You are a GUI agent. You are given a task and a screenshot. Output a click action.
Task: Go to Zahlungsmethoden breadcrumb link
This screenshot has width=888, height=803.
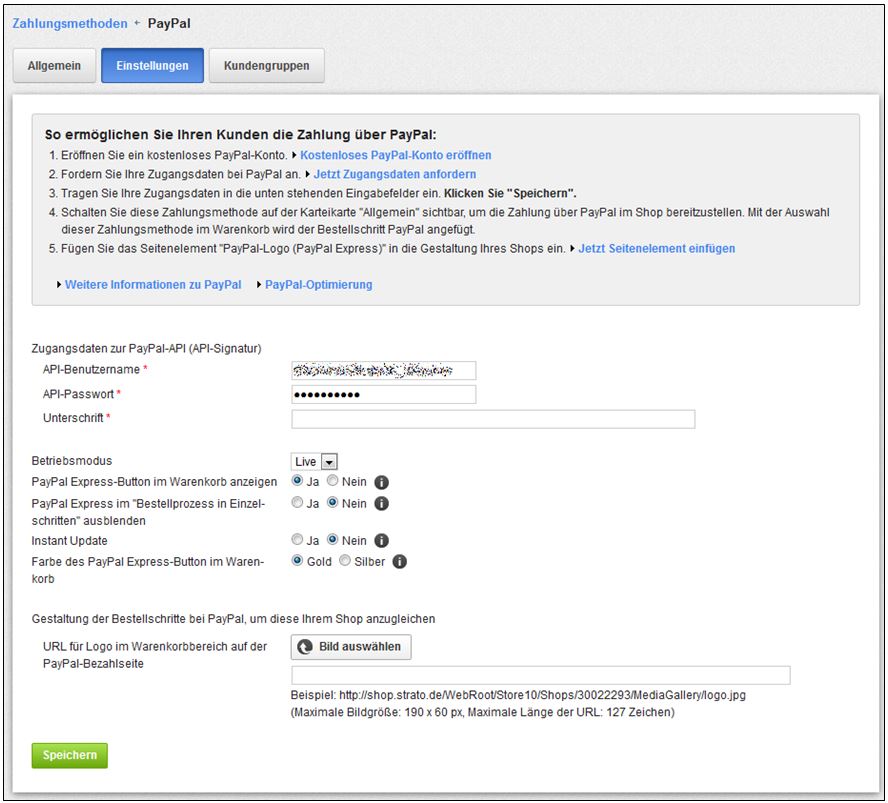(70, 23)
